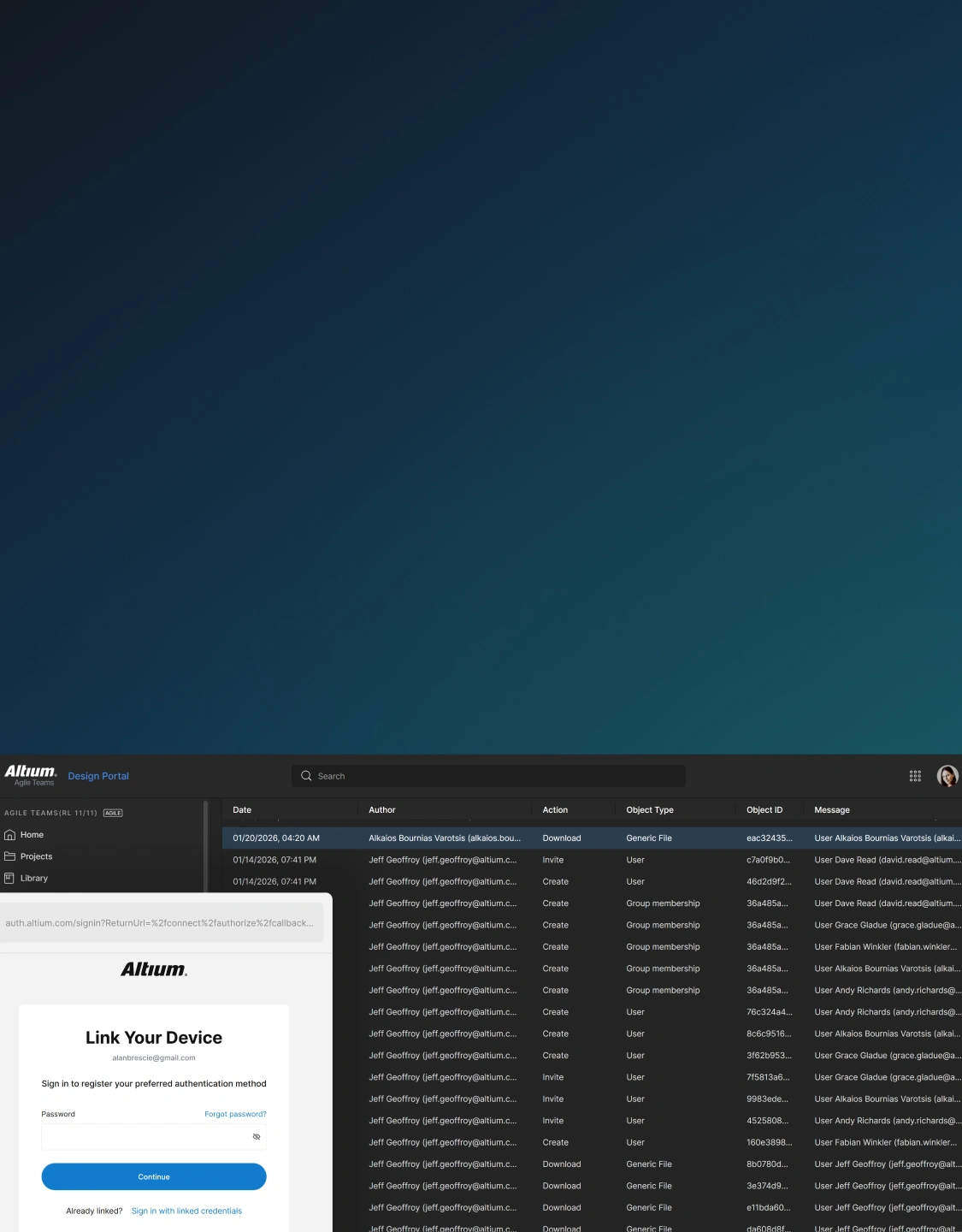Open the Design Portal link

pyautogui.click(x=98, y=776)
